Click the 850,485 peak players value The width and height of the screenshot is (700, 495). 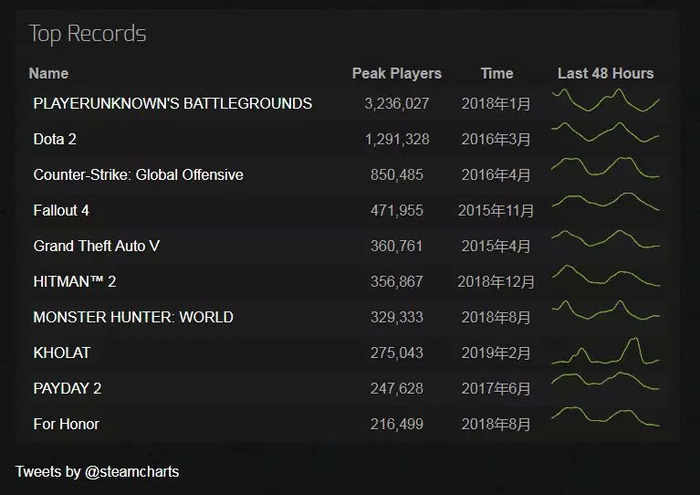pos(396,175)
